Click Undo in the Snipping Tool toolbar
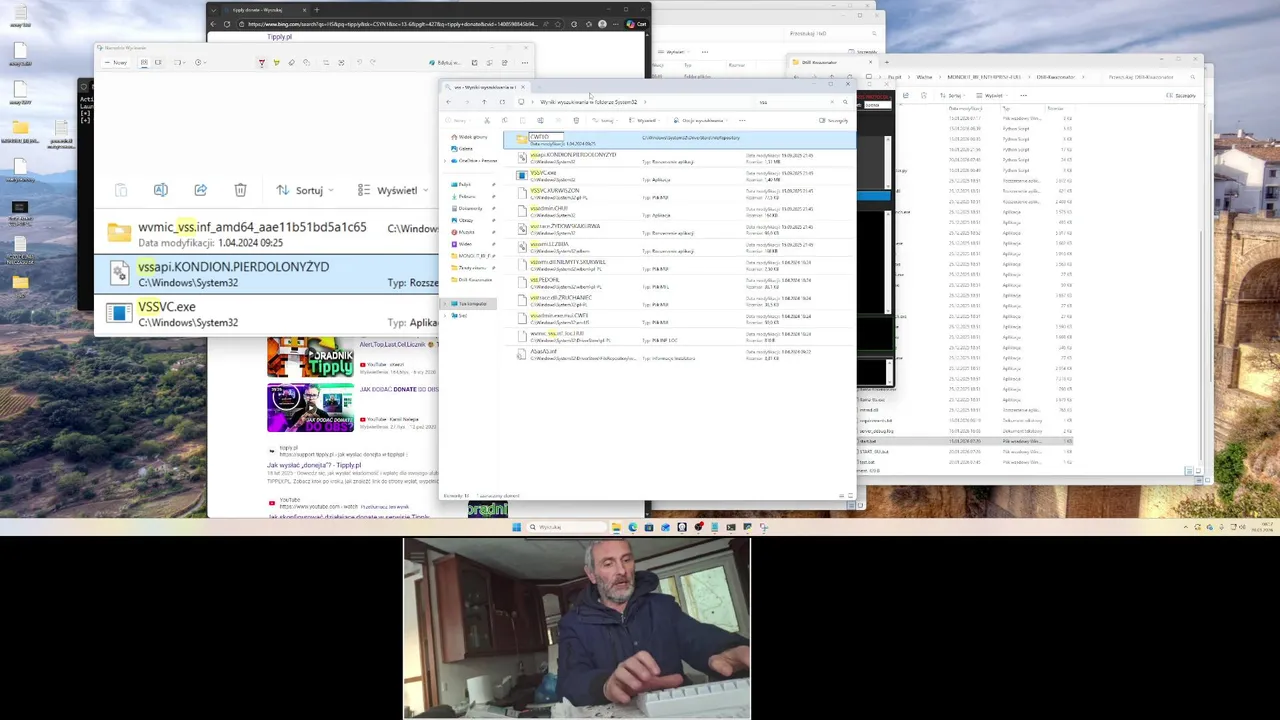 click(x=359, y=63)
